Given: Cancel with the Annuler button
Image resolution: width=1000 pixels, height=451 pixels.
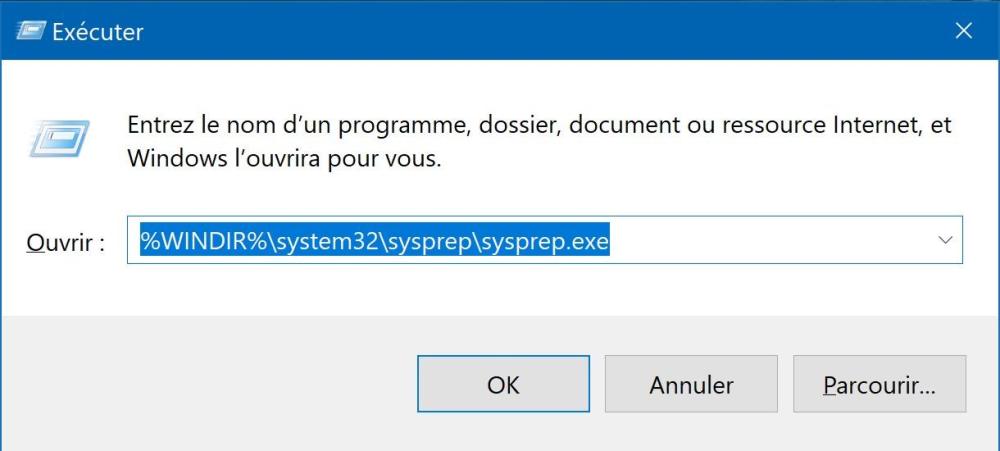Looking at the screenshot, I should (691, 385).
